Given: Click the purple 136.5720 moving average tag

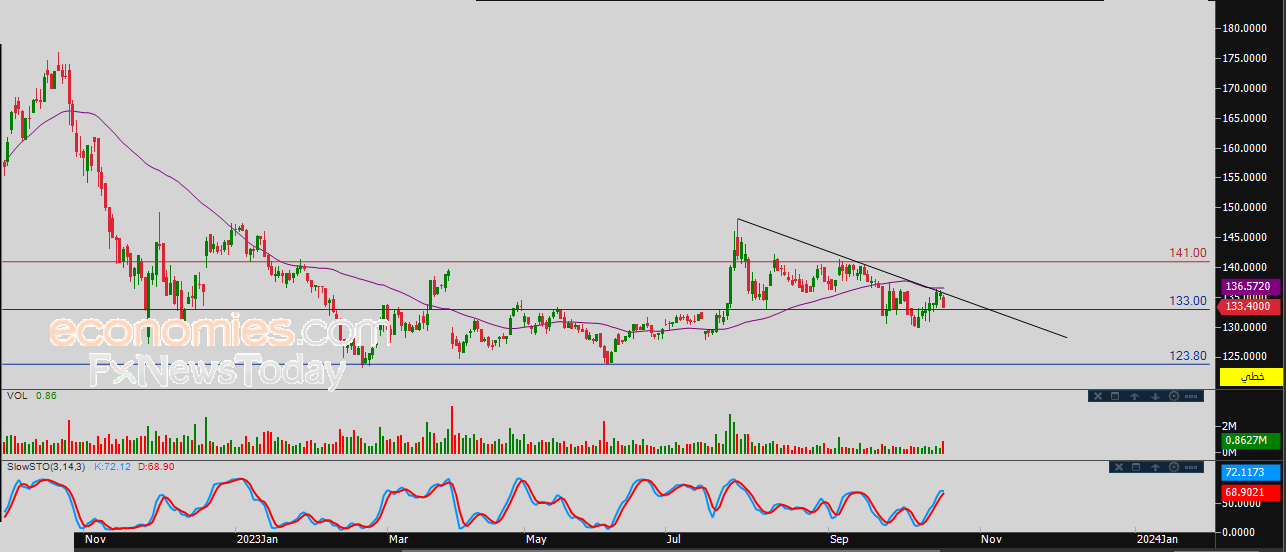Looking at the screenshot, I should coord(1248,286).
